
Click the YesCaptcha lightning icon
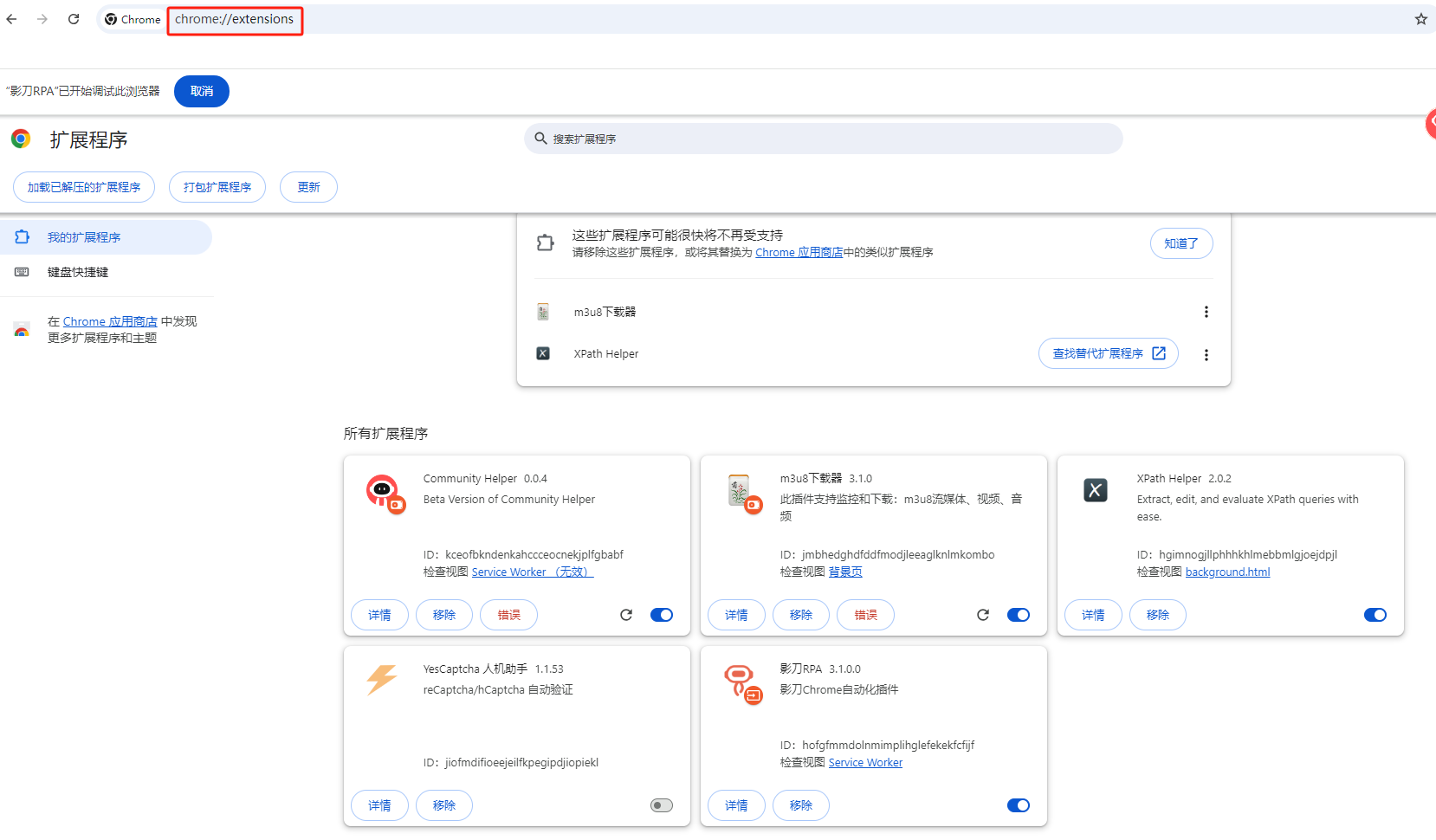tap(382, 680)
